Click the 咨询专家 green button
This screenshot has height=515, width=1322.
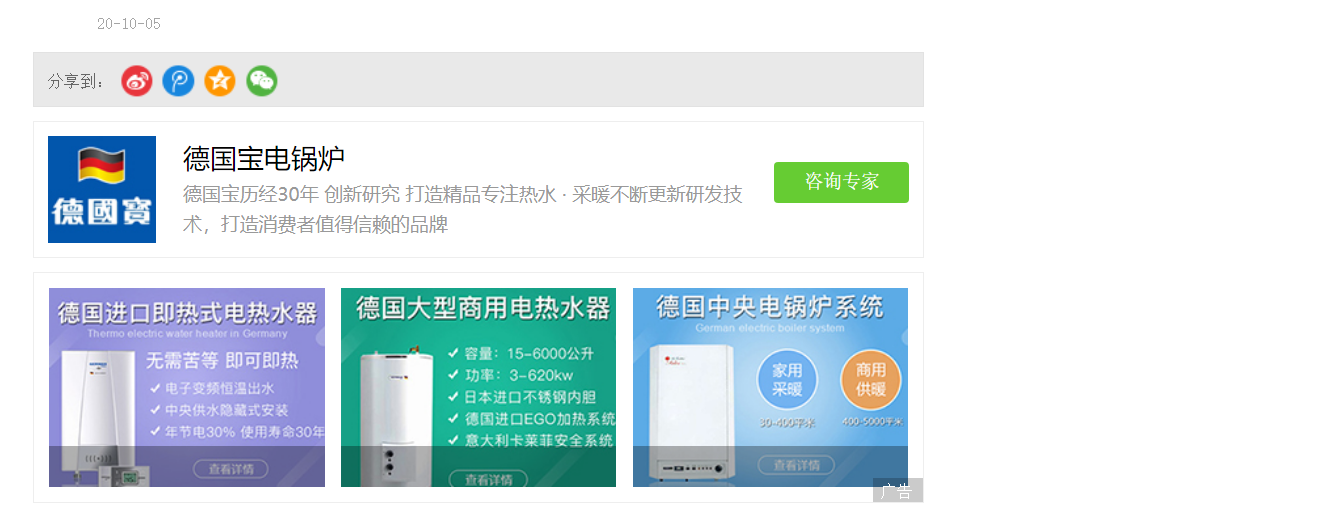tap(841, 182)
